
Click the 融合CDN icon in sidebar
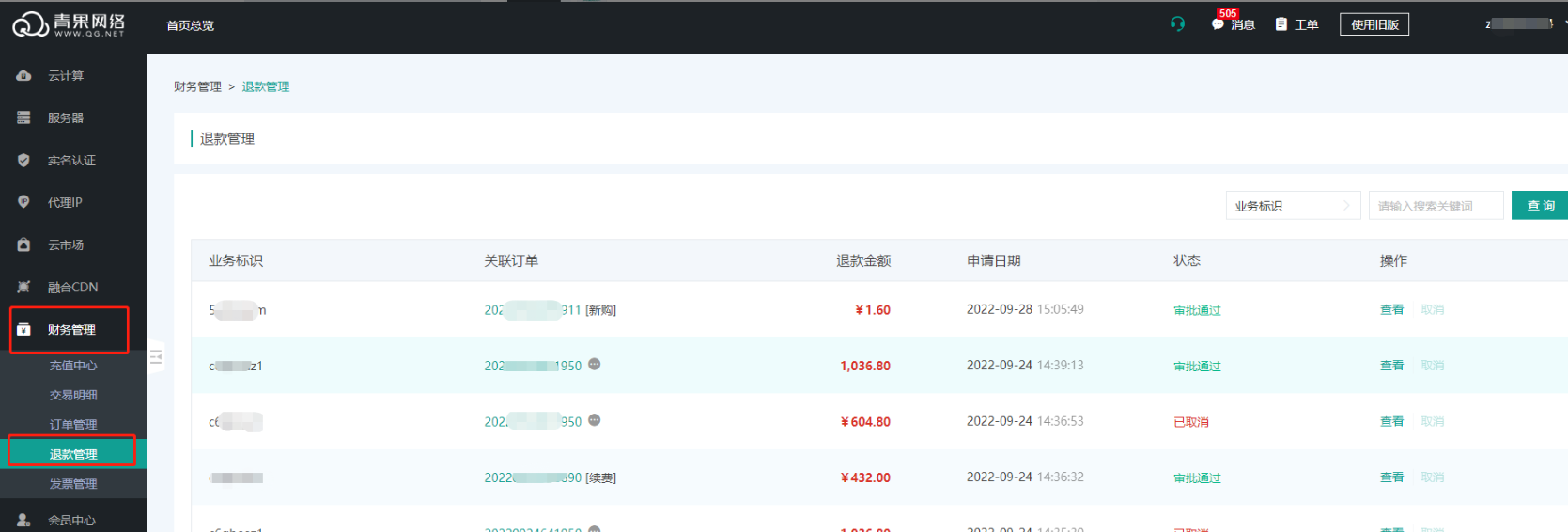click(x=24, y=288)
